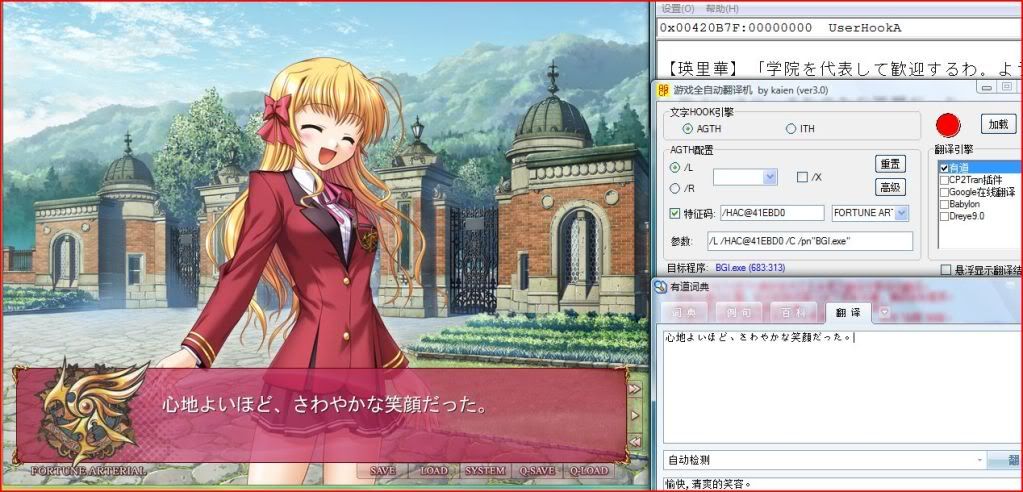Select the /R radio option
The width and height of the screenshot is (1023, 492).
[675, 189]
